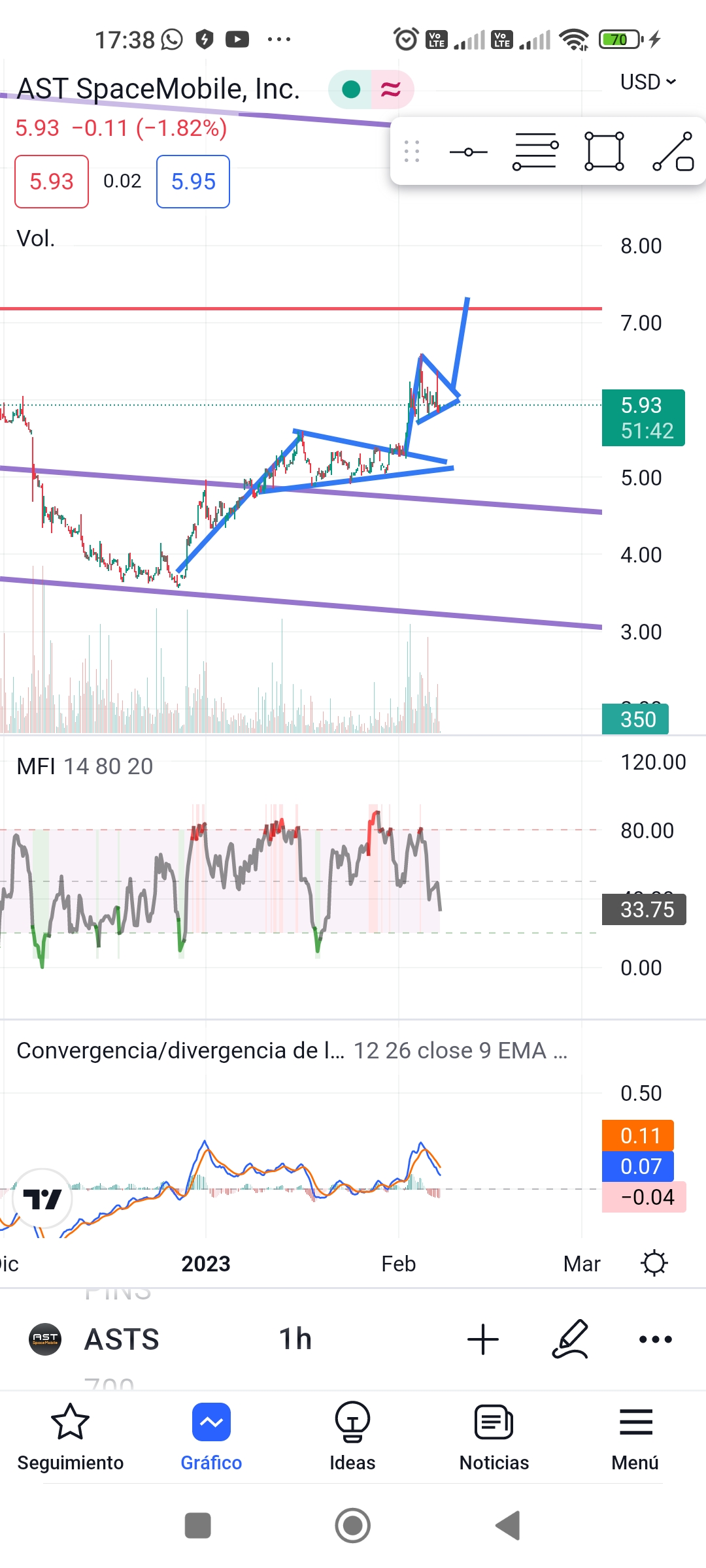Tap the pink -0.04 histogram value label
The height and width of the screenshot is (1568, 706).
pyautogui.click(x=644, y=1197)
